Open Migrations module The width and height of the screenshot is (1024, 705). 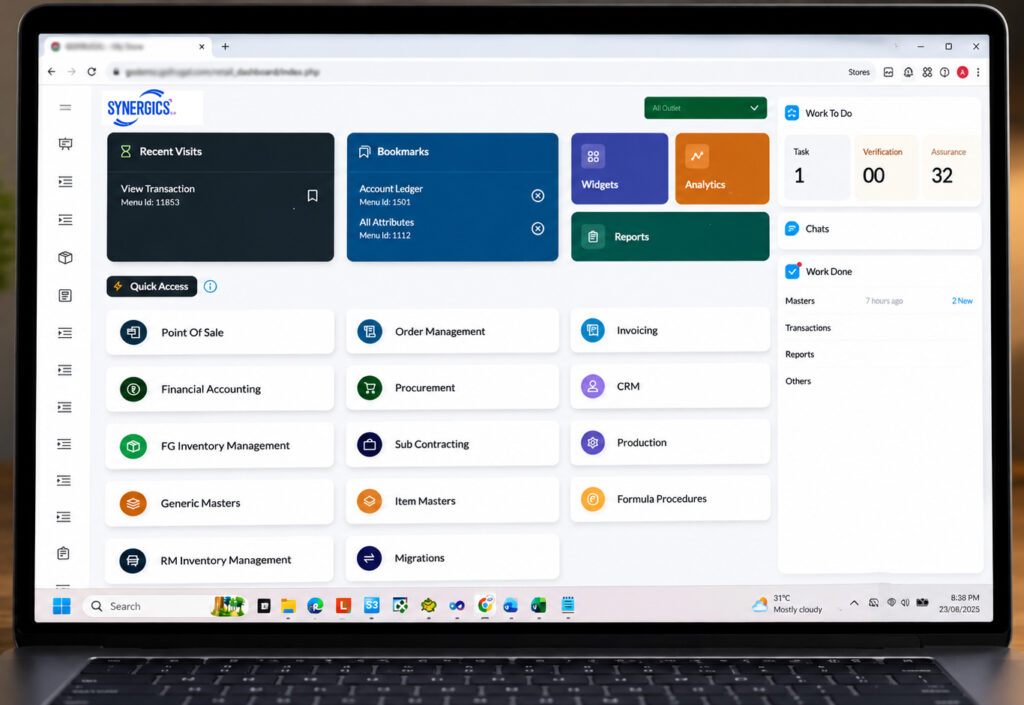(453, 557)
